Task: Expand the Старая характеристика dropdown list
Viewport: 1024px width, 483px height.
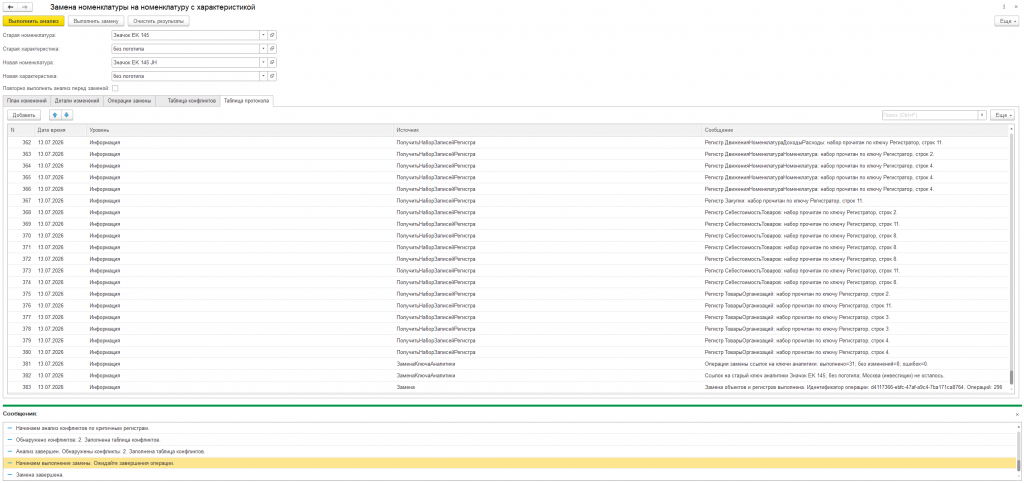Action: point(263,48)
